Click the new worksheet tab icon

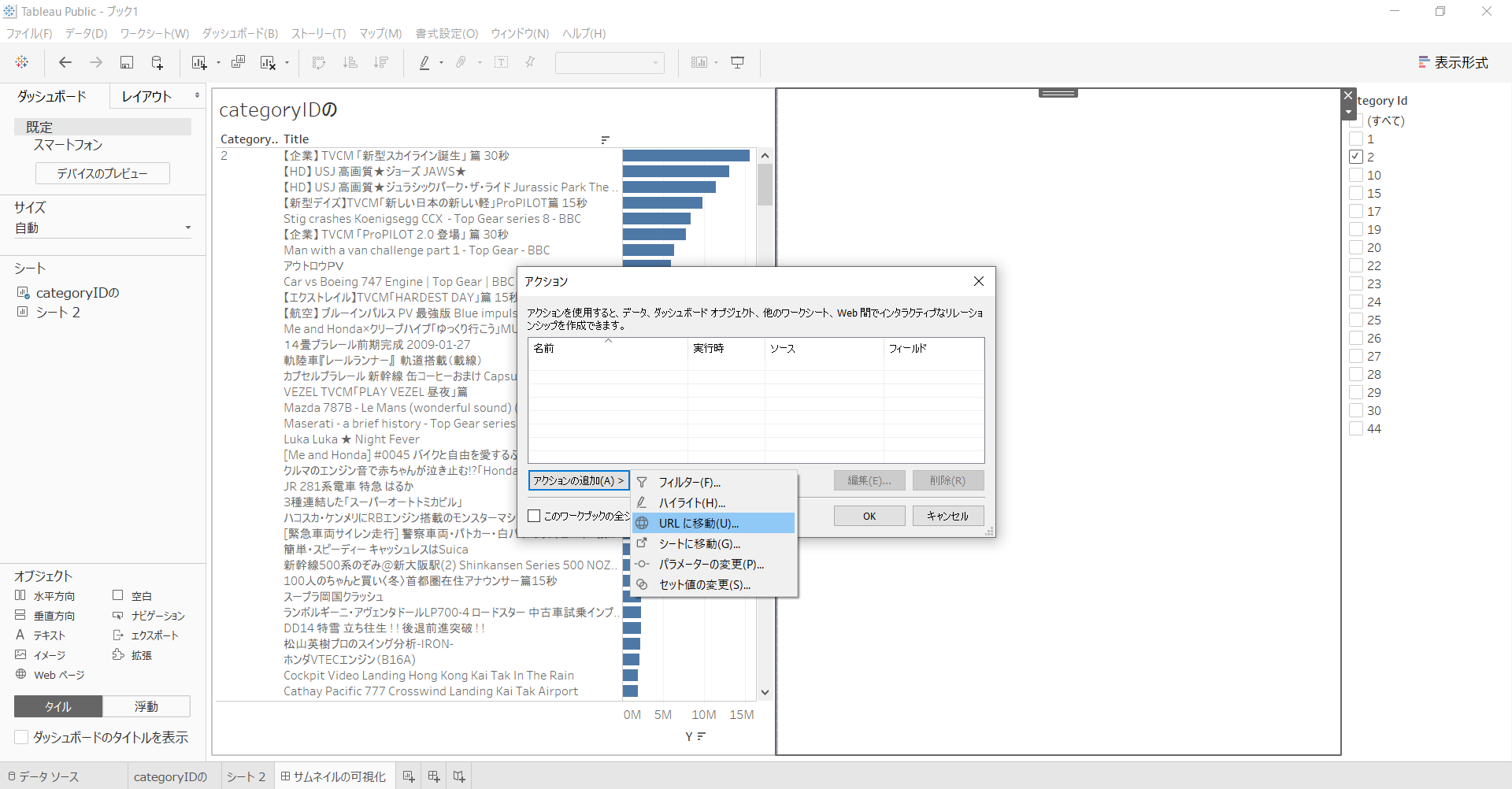pos(409,776)
